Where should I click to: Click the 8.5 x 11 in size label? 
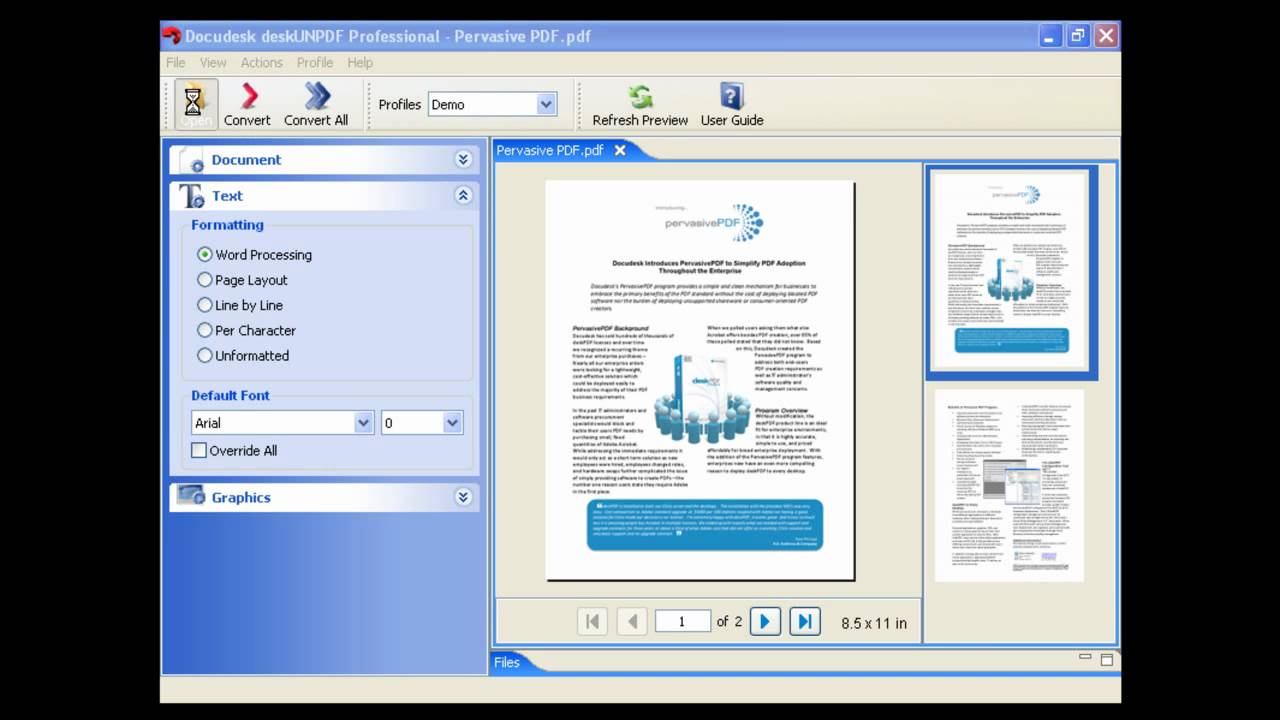(x=874, y=623)
